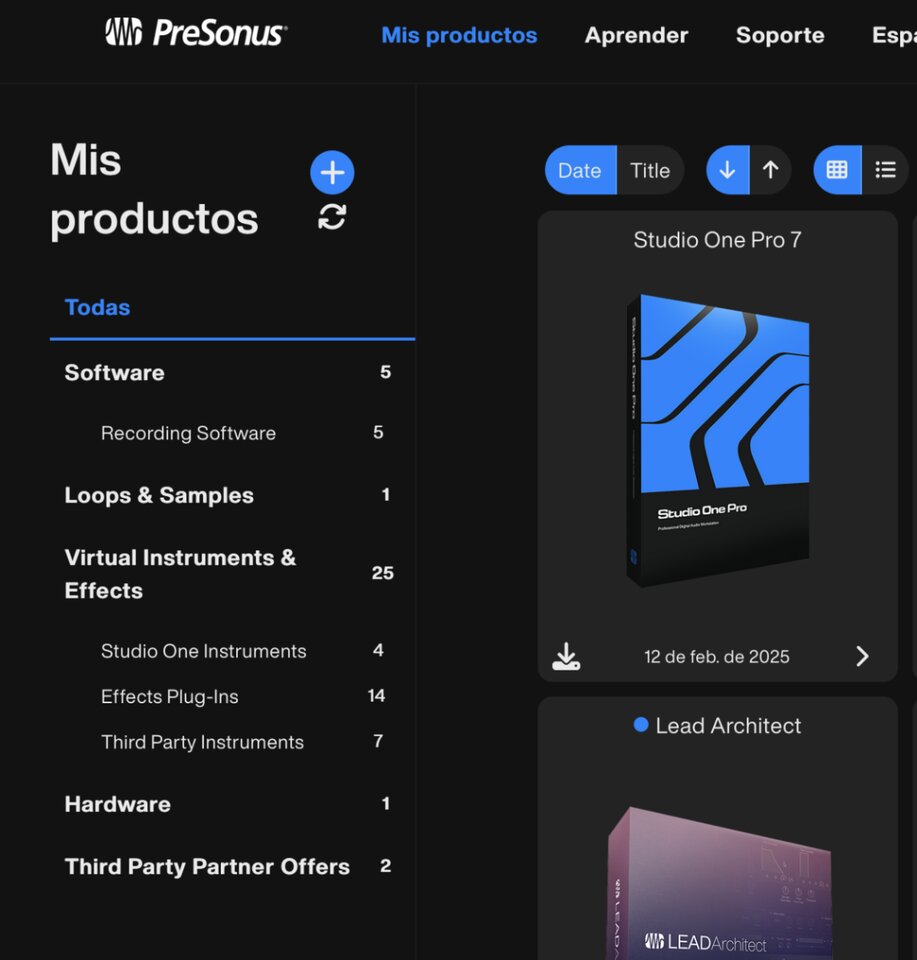The width and height of the screenshot is (917, 960).
Task: Click the refresh icon to reload products
Action: (x=331, y=218)
